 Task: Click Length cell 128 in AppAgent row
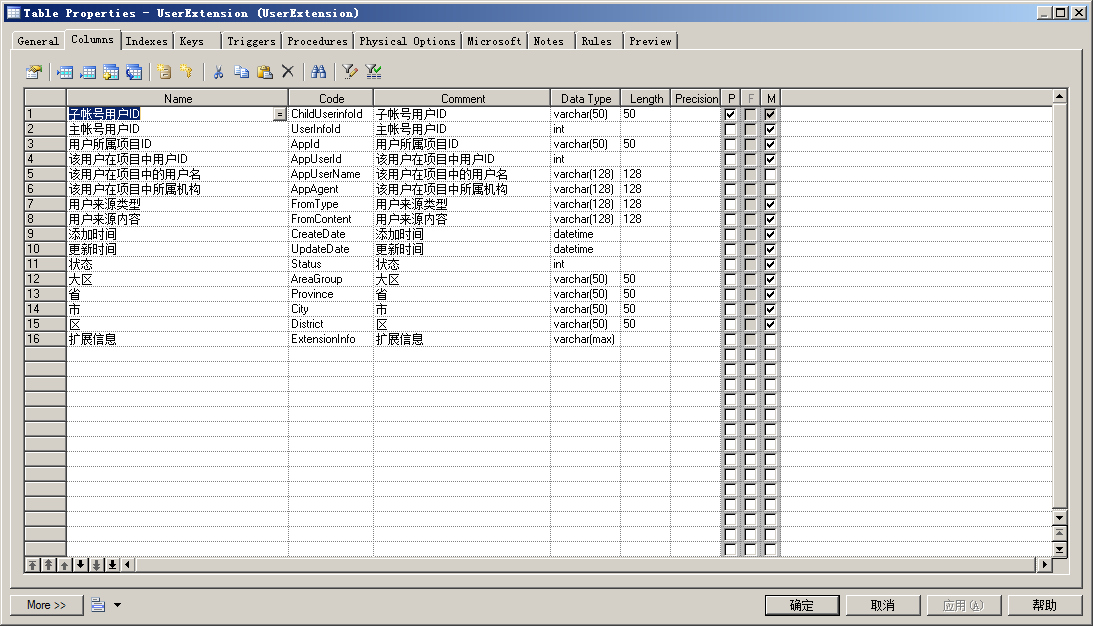coord(645,189)
